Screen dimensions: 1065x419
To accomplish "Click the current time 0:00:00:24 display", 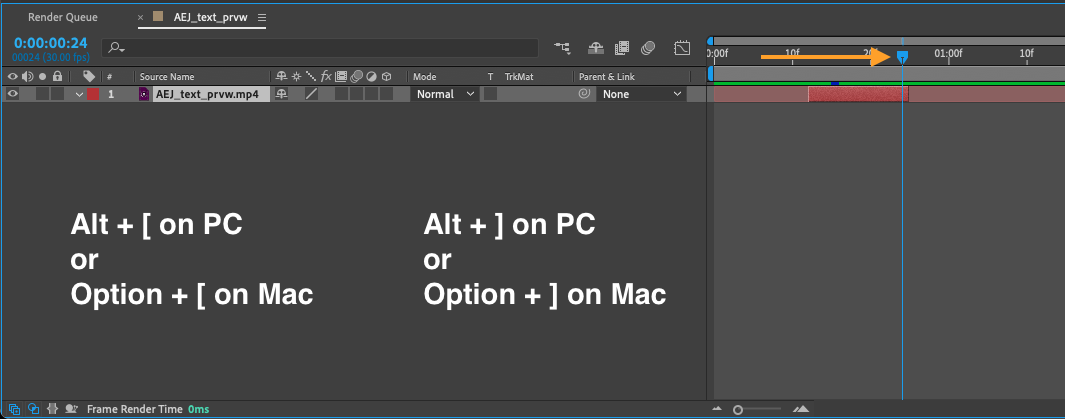I will [x=51, y=43].
